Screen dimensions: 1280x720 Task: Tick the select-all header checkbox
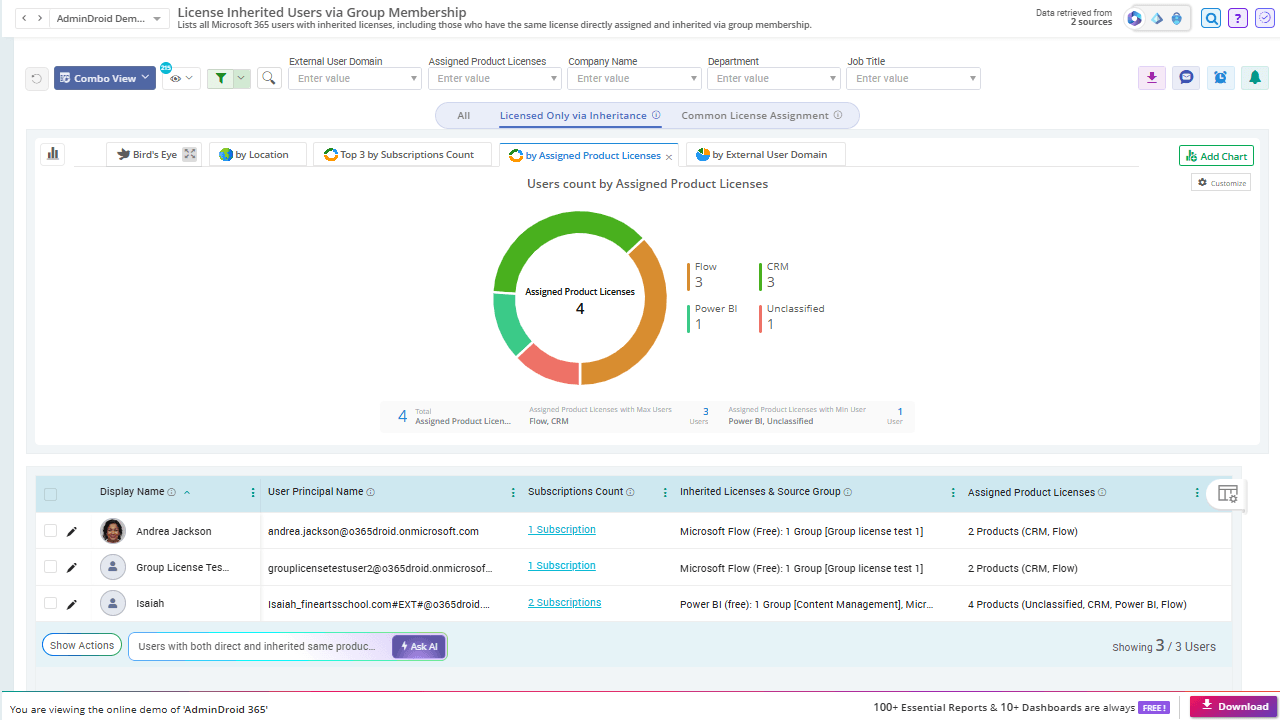click(x=51, y=494)
